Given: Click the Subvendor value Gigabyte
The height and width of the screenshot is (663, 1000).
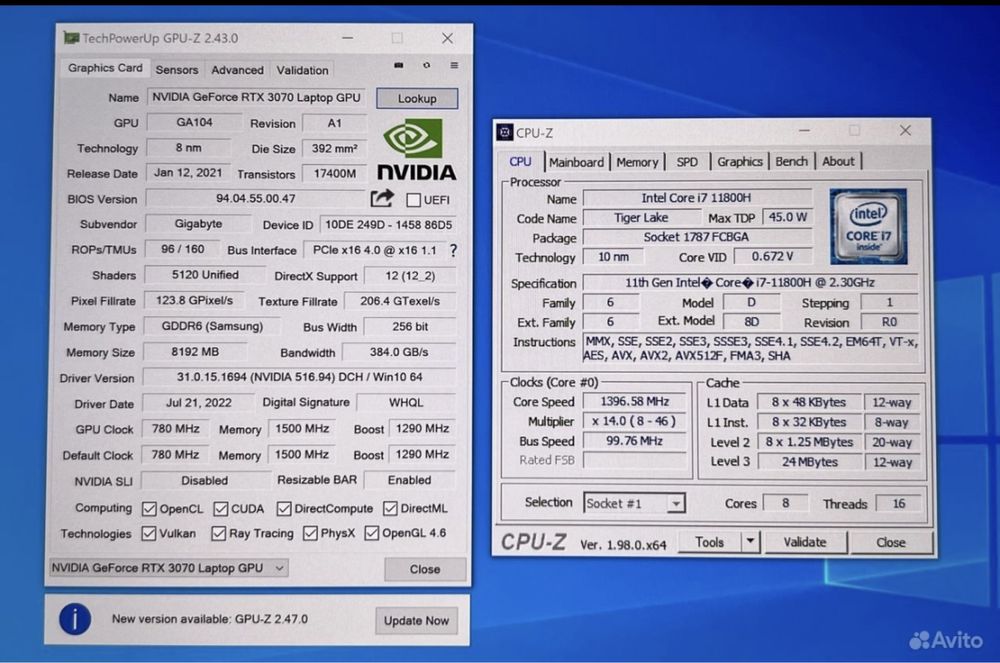Looking at the screenshot, I should click(198, 224).
